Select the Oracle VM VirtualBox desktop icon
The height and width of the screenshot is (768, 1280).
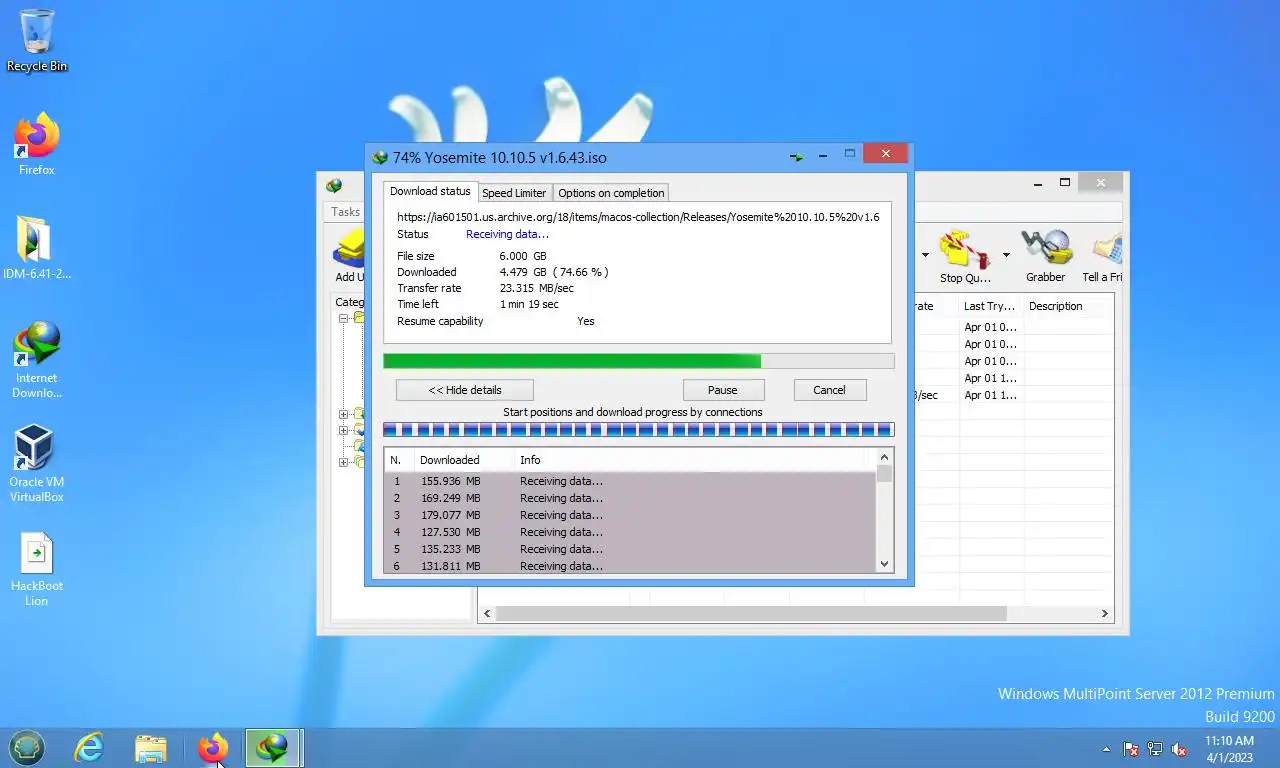(x=36, y=463)
